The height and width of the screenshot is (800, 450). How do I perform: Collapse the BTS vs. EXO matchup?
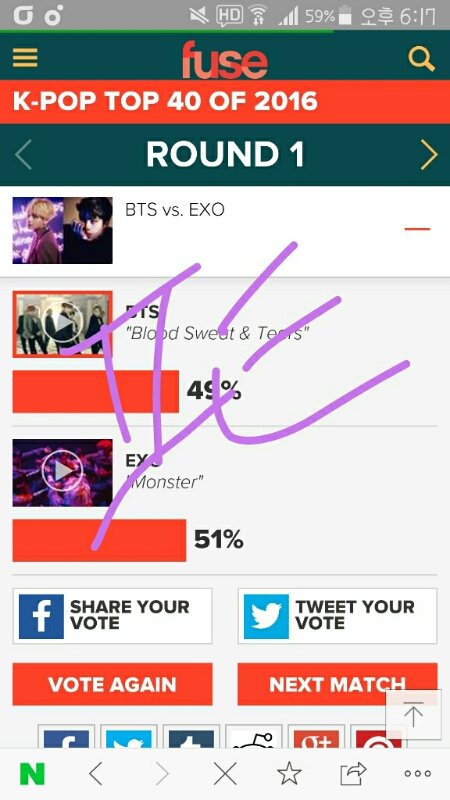[417, 229]
